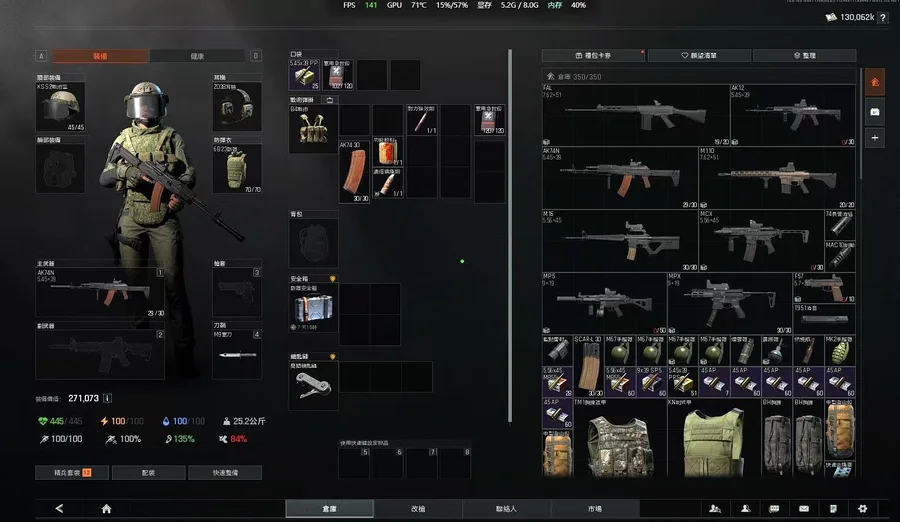The height and width of the screenshot is (522, 900).
Task: Open the mail envelope icon
Action: pyautogui.click(x=804, y=508)
